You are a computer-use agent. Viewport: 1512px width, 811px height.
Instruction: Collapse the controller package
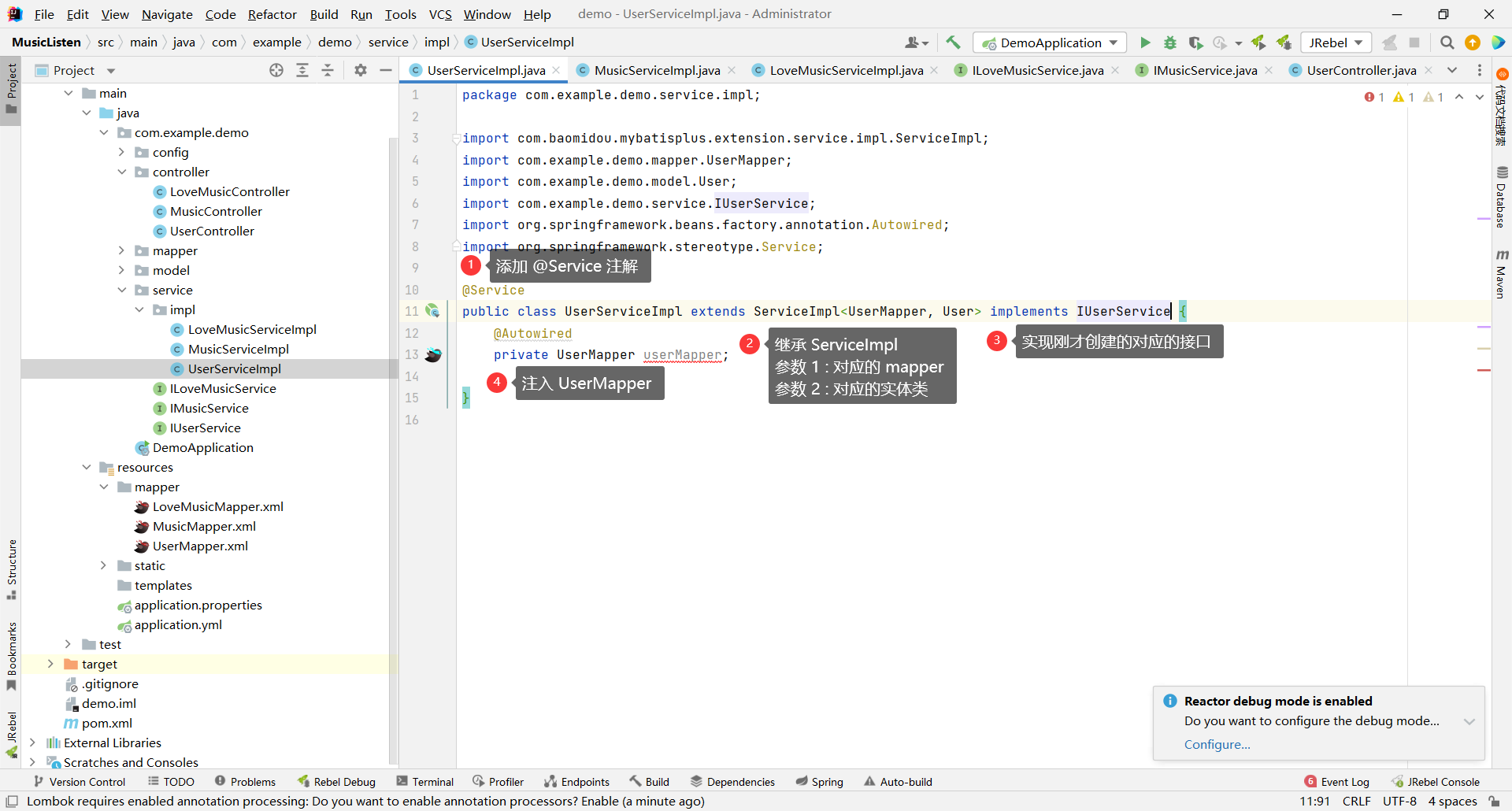(x=122, y=172)
